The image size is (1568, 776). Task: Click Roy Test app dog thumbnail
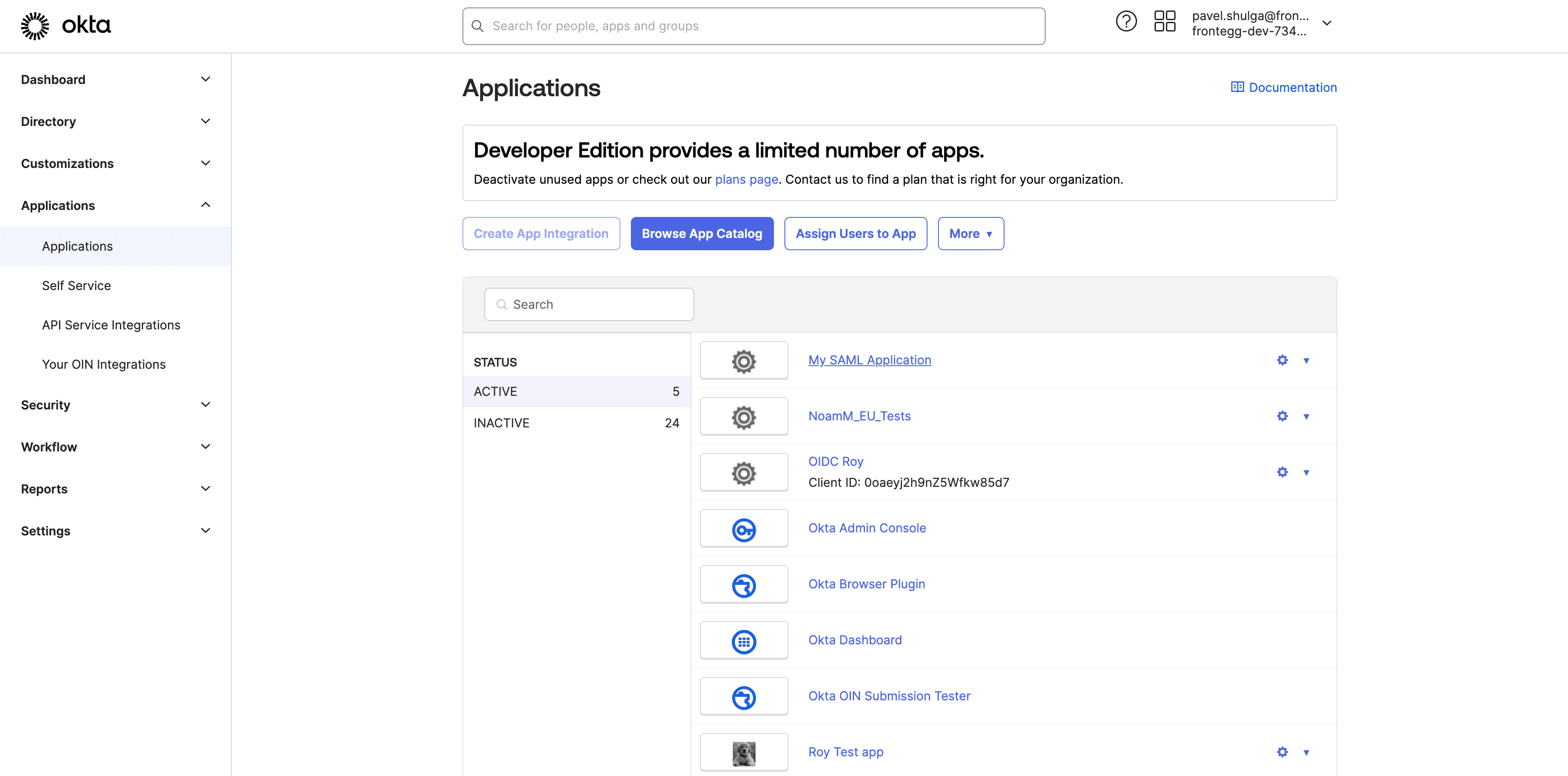coord(744,753)
